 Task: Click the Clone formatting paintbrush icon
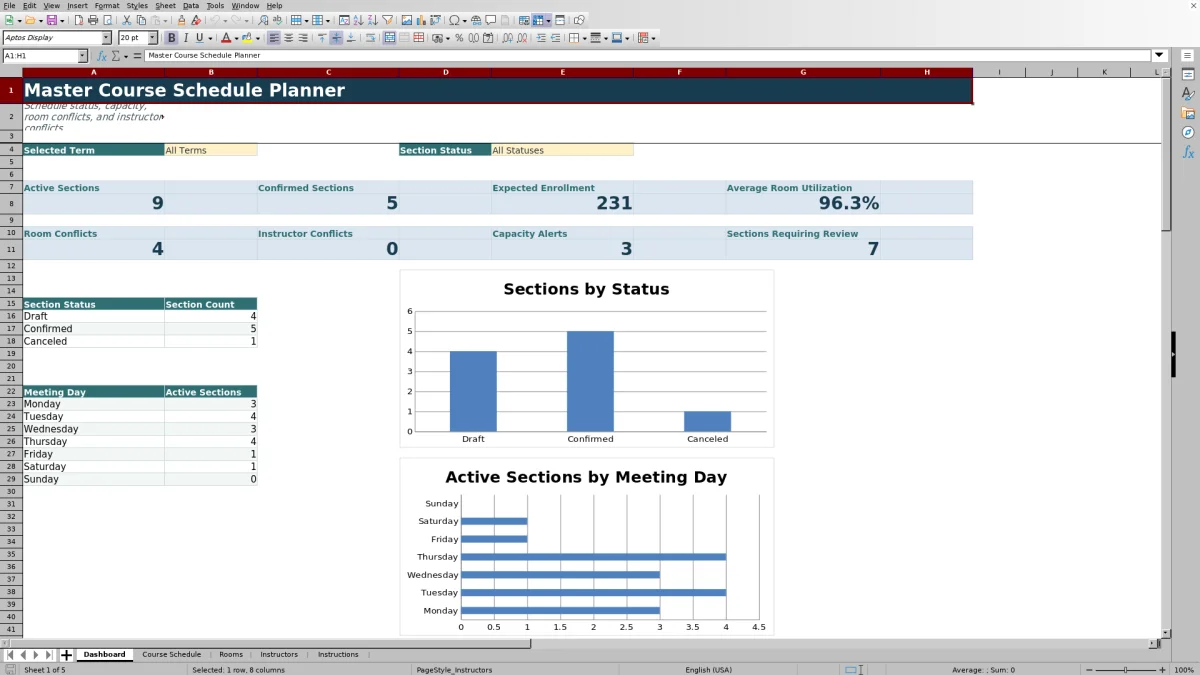click(x=182, y=20)
